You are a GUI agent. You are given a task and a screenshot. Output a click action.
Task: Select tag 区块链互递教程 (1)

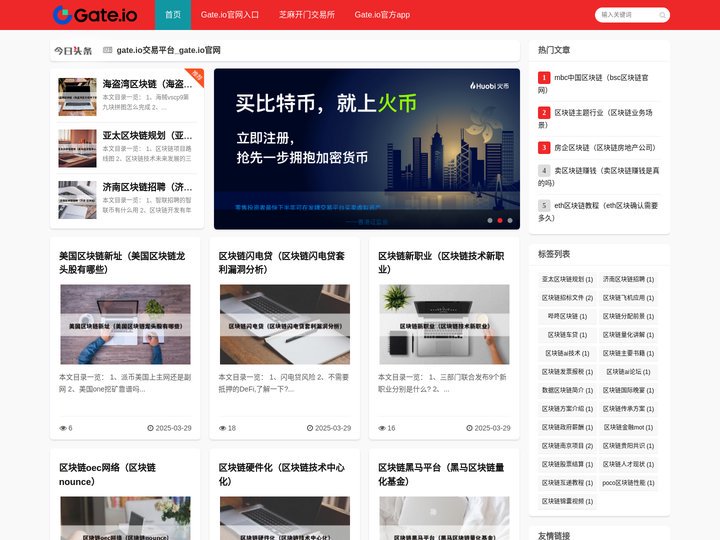[x=567, y=483]
